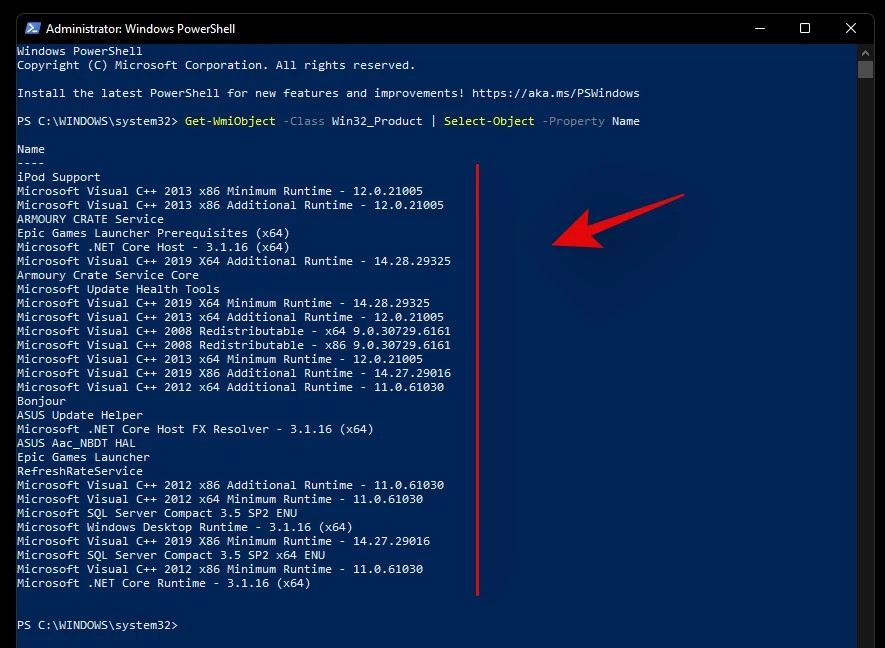
Task: Click SQL Server Compact 3.5 SP2 ENU line
Action: tap(157, 513)
